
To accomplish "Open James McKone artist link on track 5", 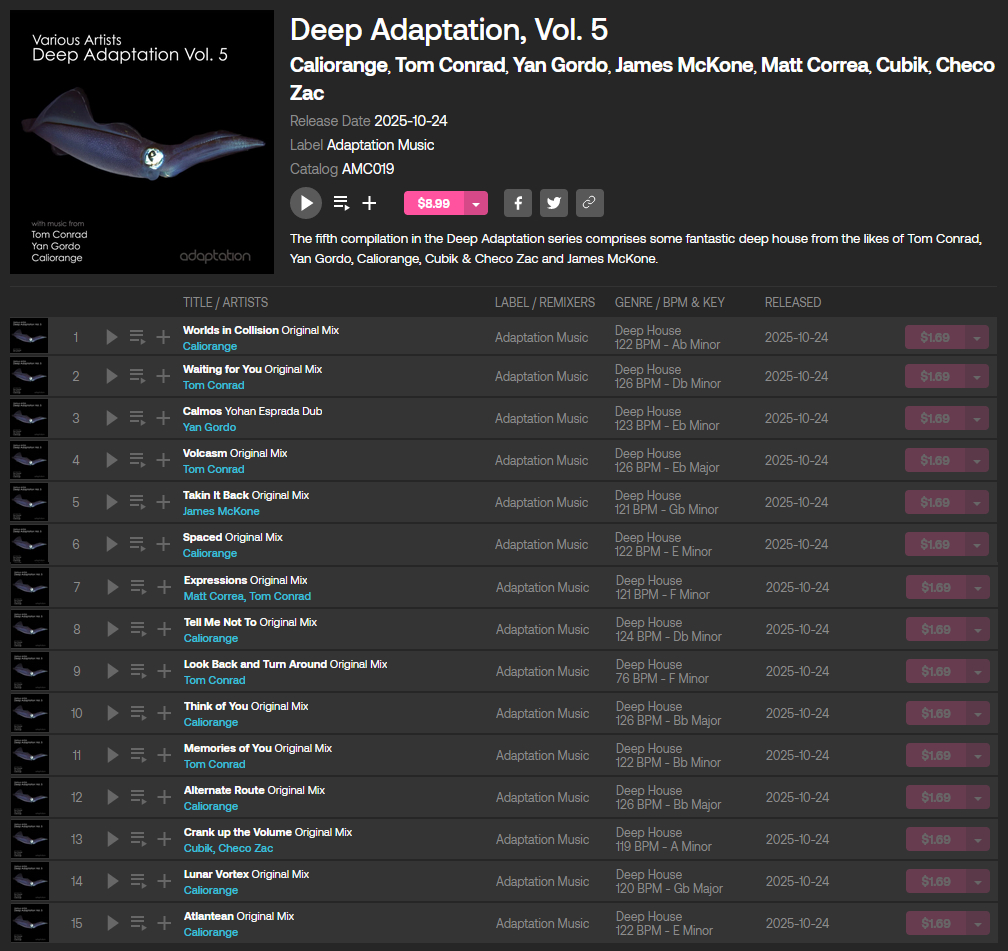I will click(221, 511).
